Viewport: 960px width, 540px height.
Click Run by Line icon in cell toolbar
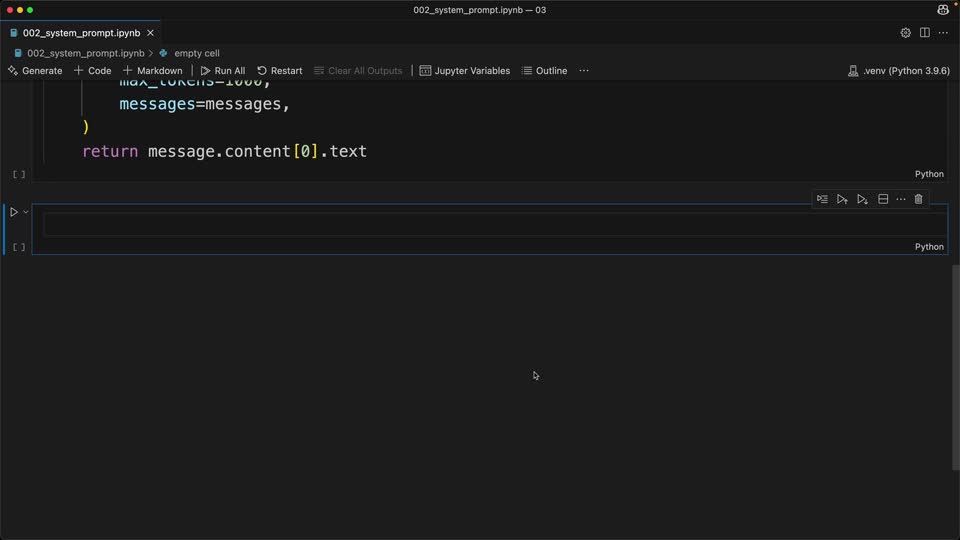(822, 199)
